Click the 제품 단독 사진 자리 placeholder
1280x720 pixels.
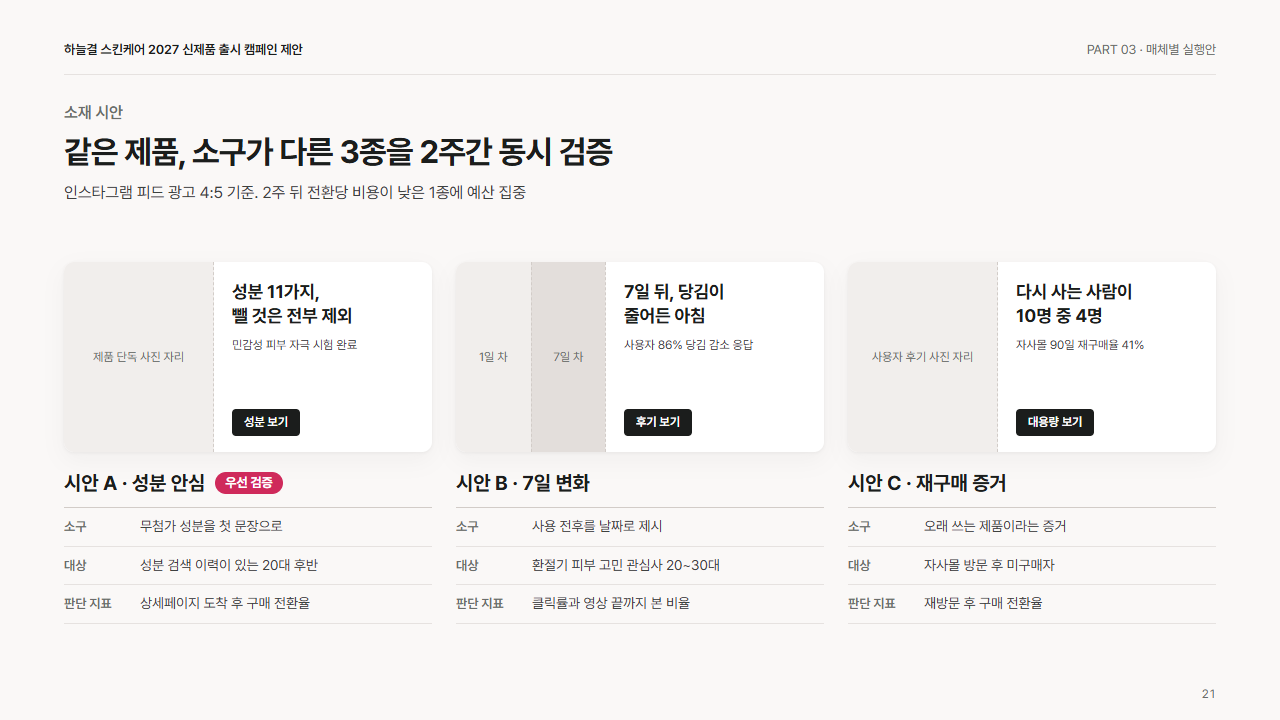(x=139, y=357)
